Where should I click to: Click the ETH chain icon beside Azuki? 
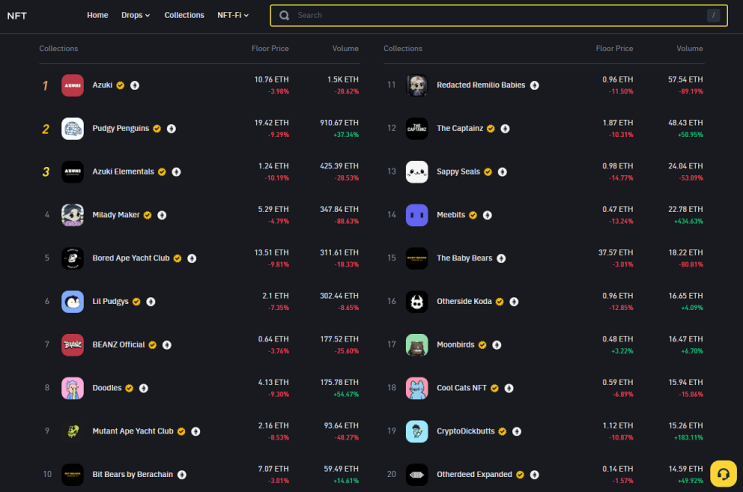tap(135, 85)
